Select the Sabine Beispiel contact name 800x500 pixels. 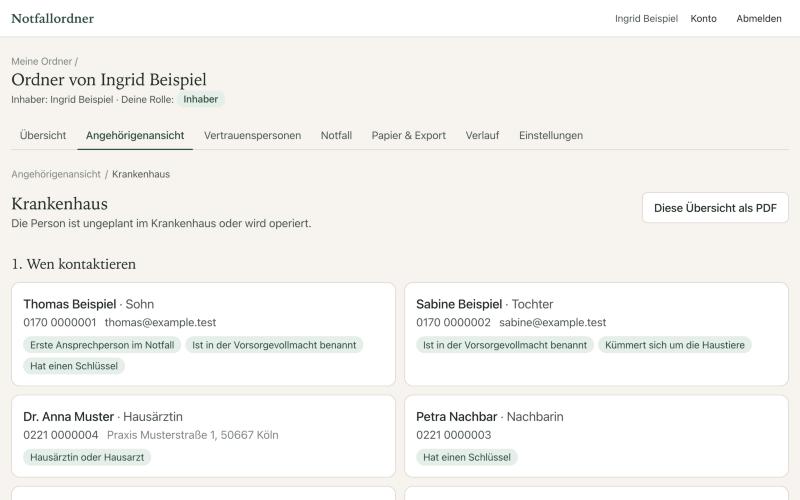click(459, 304)
